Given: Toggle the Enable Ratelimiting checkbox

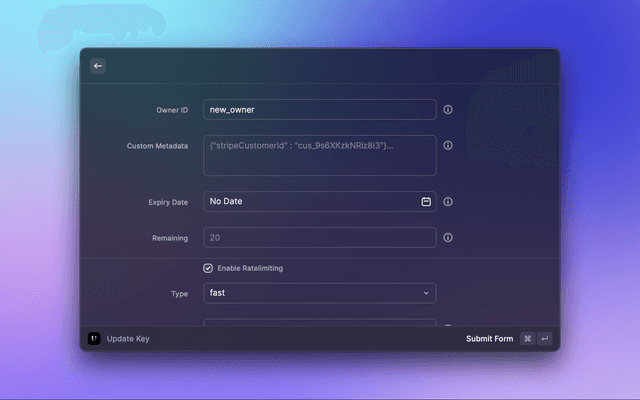Looking at the screenshot, I should 208,268.
